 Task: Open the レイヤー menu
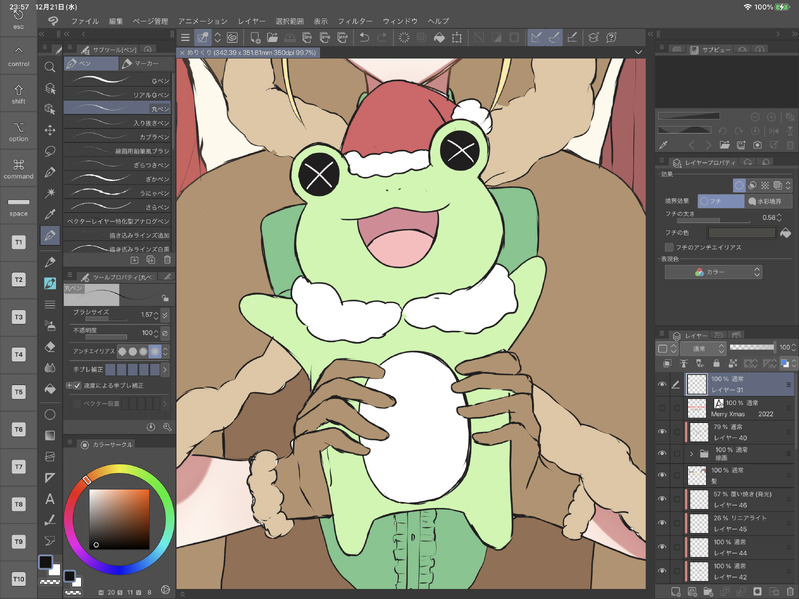[251, 21]
